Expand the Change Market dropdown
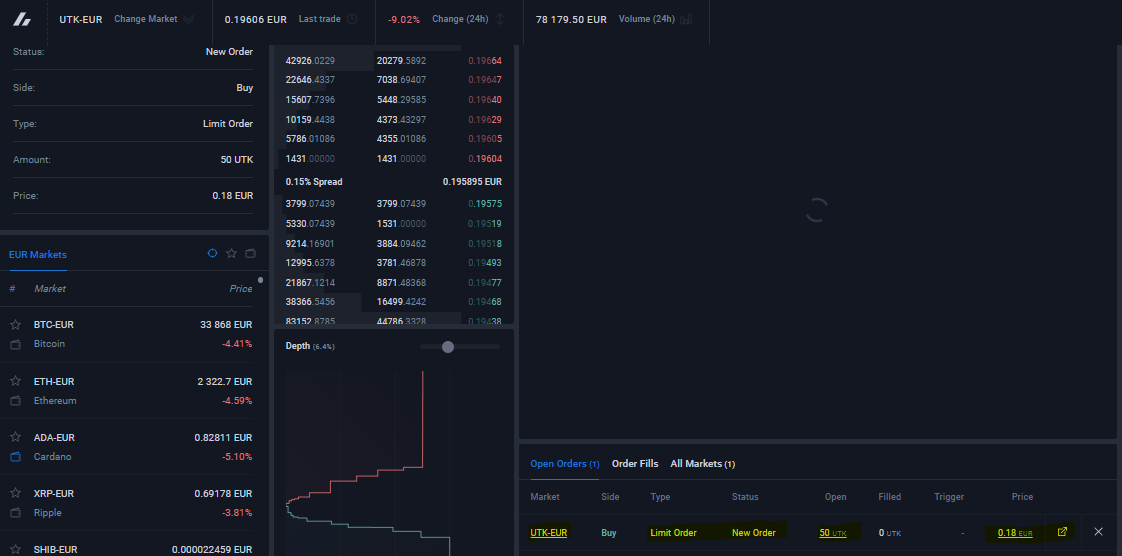The width and height of the screenshot is (1122, 556). [154, 19]
